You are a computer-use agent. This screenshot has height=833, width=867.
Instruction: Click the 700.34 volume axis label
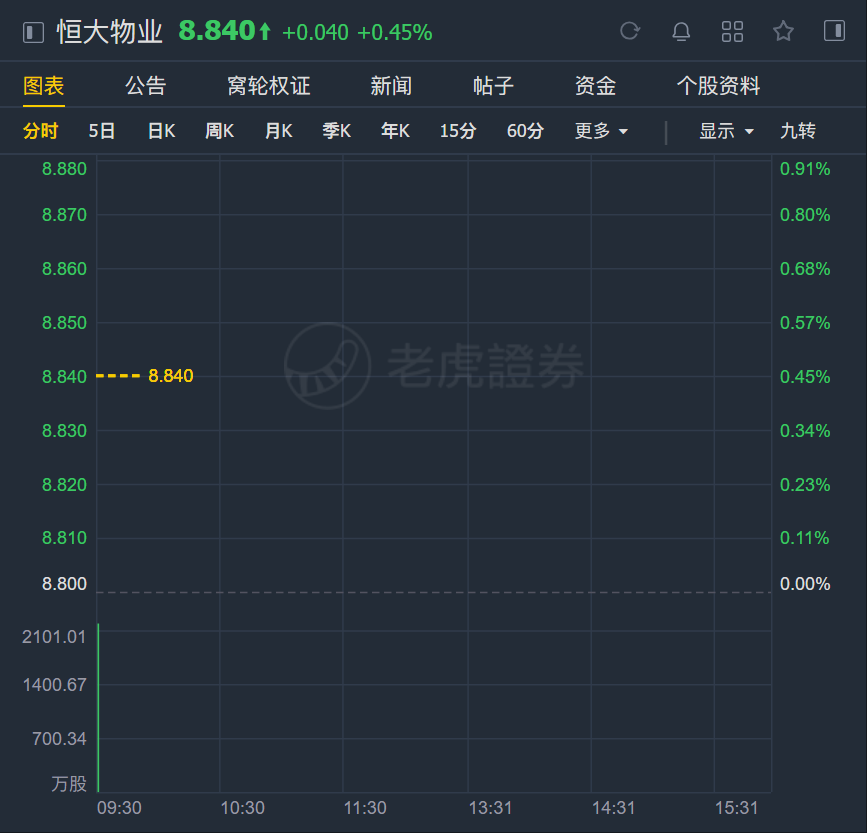59,738
